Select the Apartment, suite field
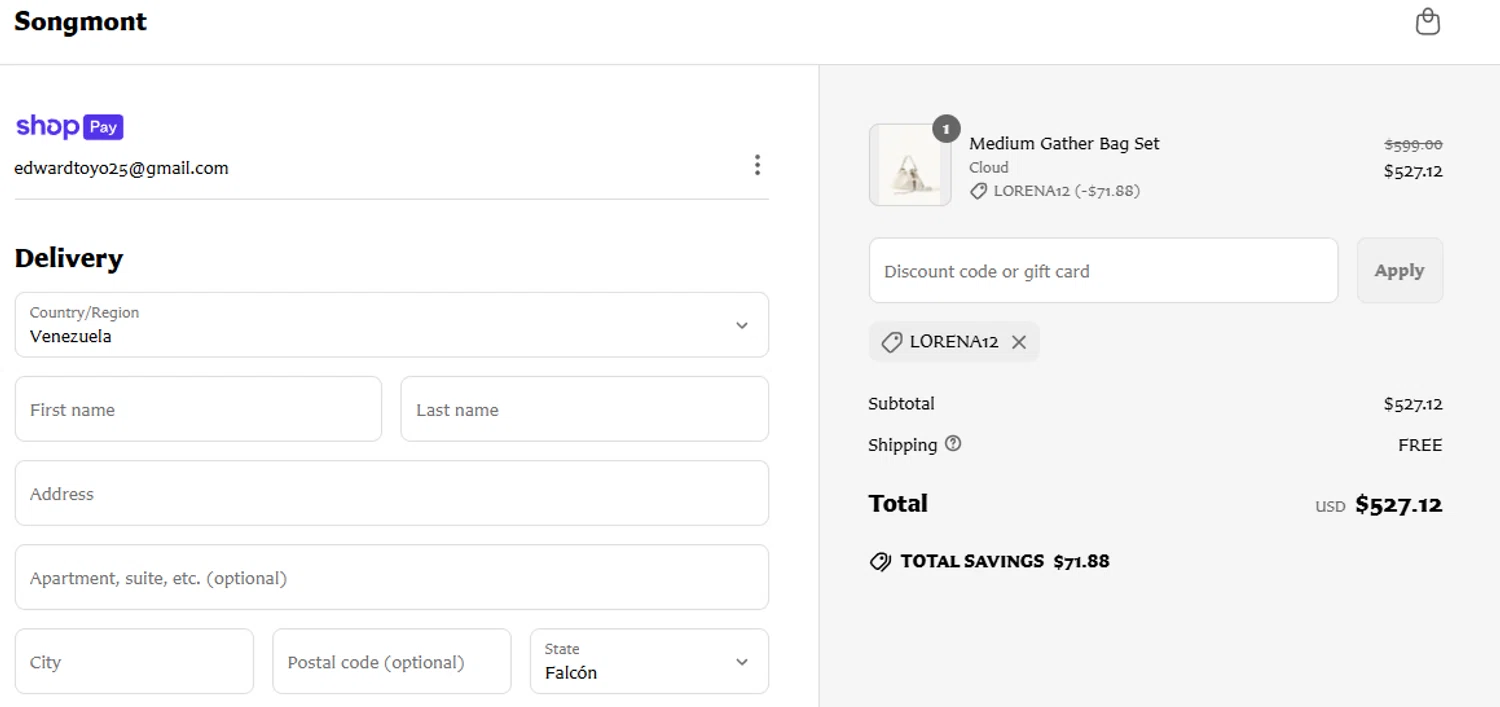The width and height of the screenshot is (1500, 707). (x=391, y=577)
